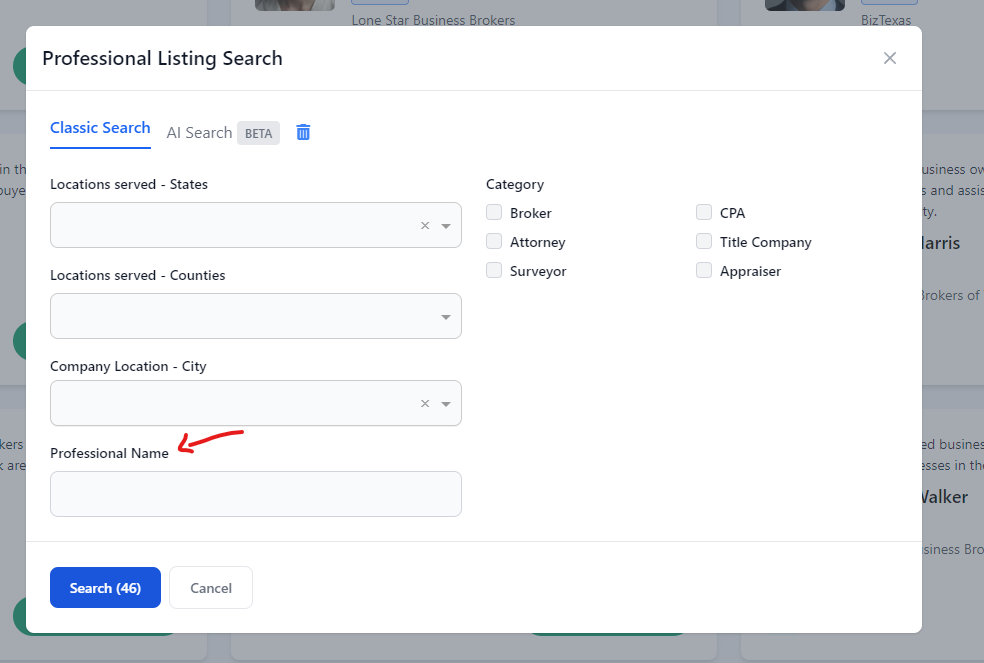
Task: Open the Locations served Counties dropdown
Action: pyautogui.click(x=255, y=316)
